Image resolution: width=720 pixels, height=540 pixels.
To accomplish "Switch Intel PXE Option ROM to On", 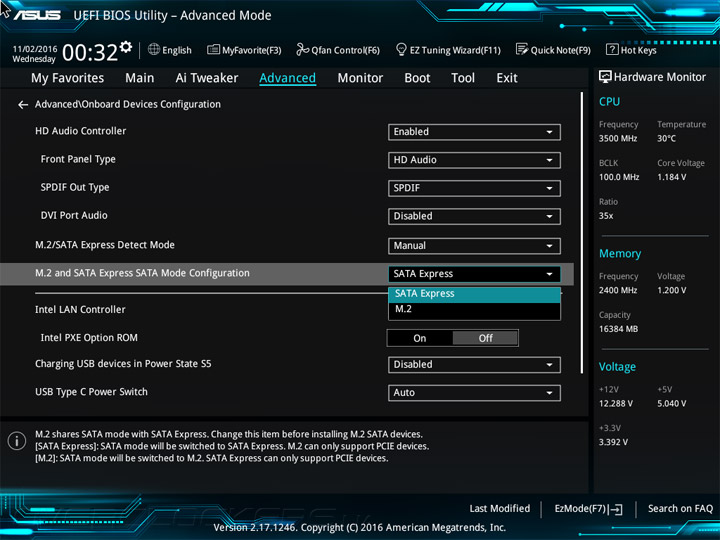I will pos(420,338).
